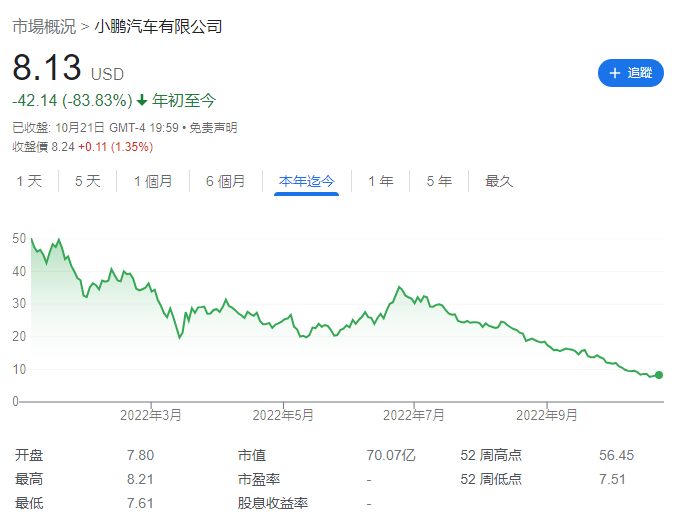This screenshot has height=518, width=696.
Task: Click the 市值 value 70.07亿
Action: (x=391, y=455)
